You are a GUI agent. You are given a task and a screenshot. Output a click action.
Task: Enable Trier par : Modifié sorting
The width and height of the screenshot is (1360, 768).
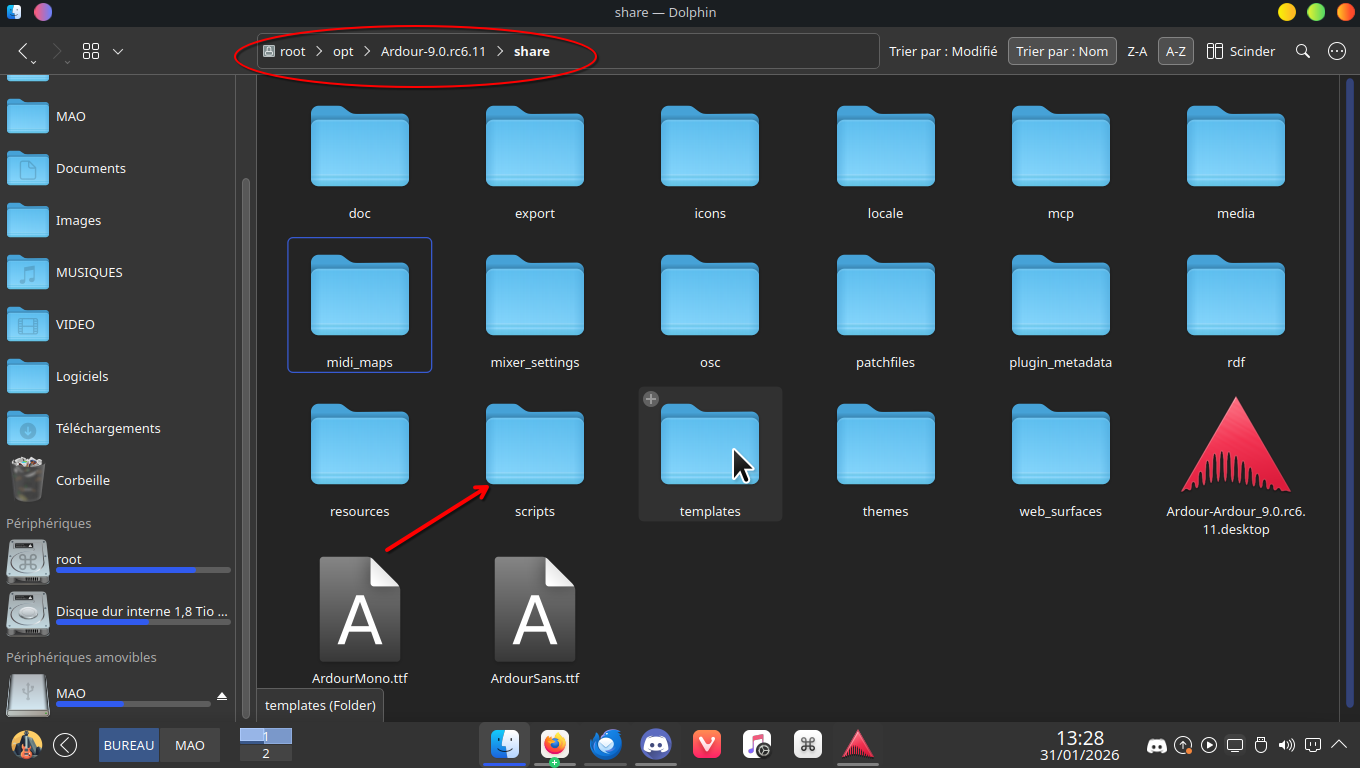943,51
